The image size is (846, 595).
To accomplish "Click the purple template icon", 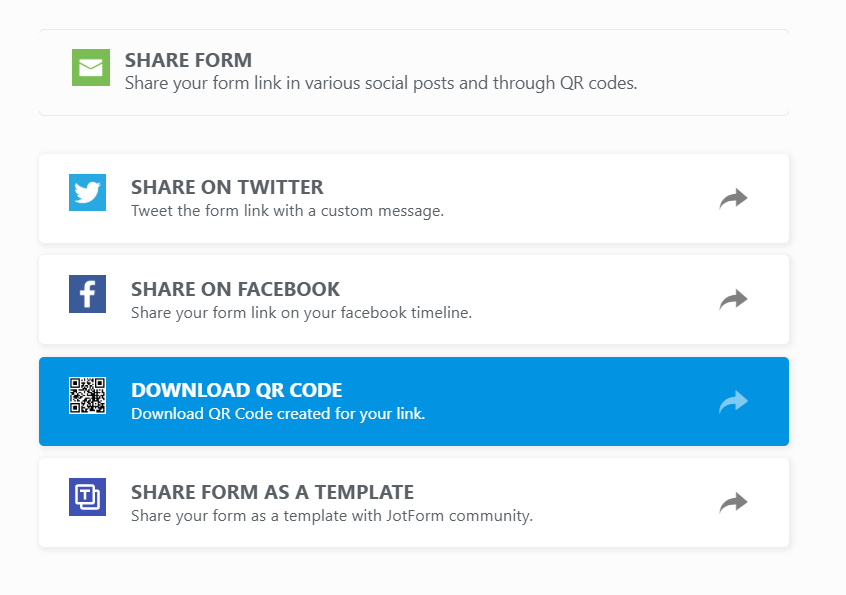I will [87, 497].
